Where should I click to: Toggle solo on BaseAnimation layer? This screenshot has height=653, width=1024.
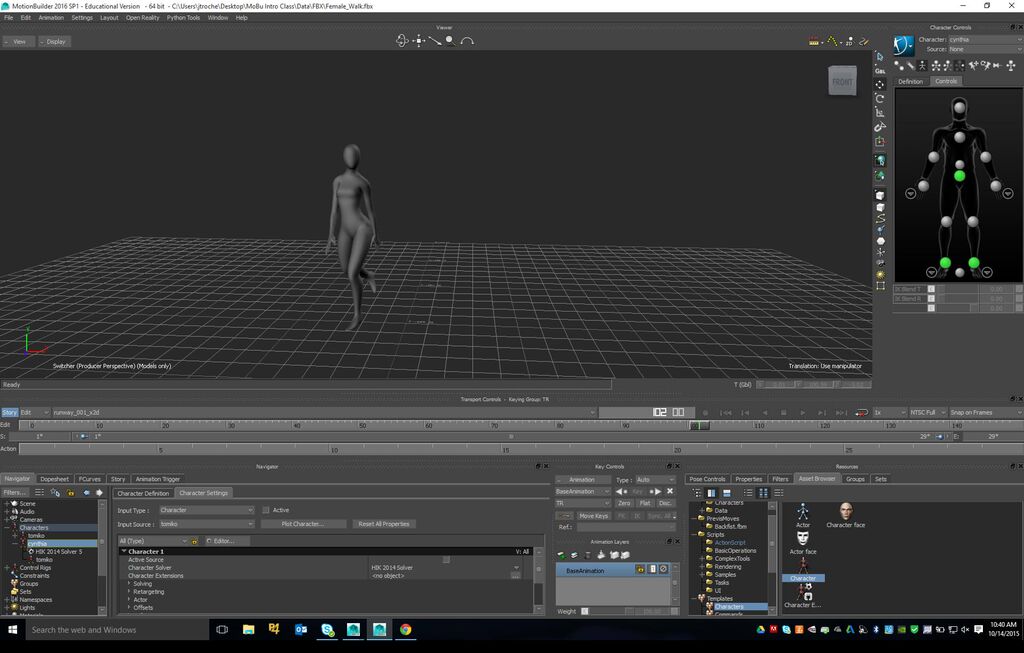tap(652, 569)
